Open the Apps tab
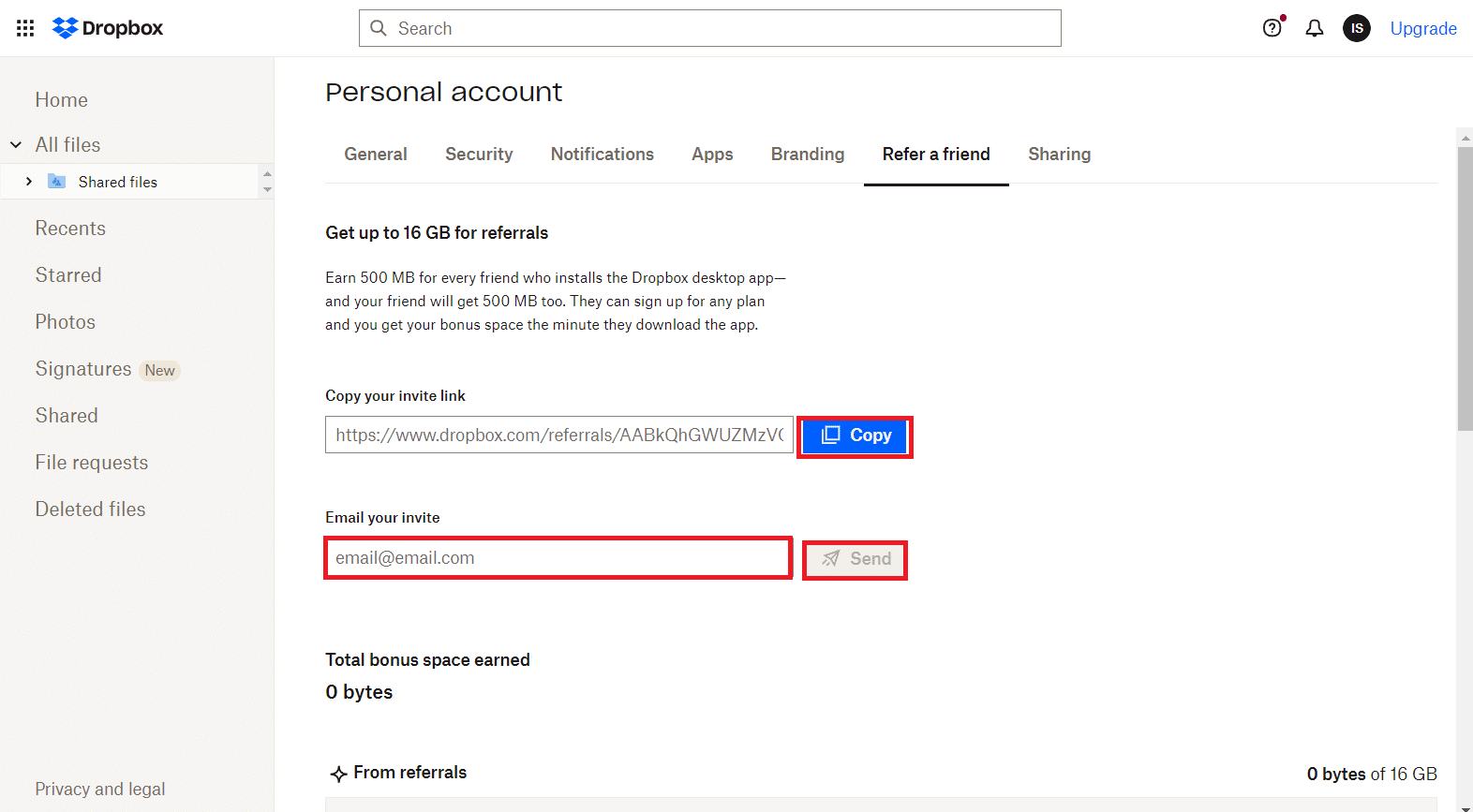1473x812 pixels. (x=712, y=155)
